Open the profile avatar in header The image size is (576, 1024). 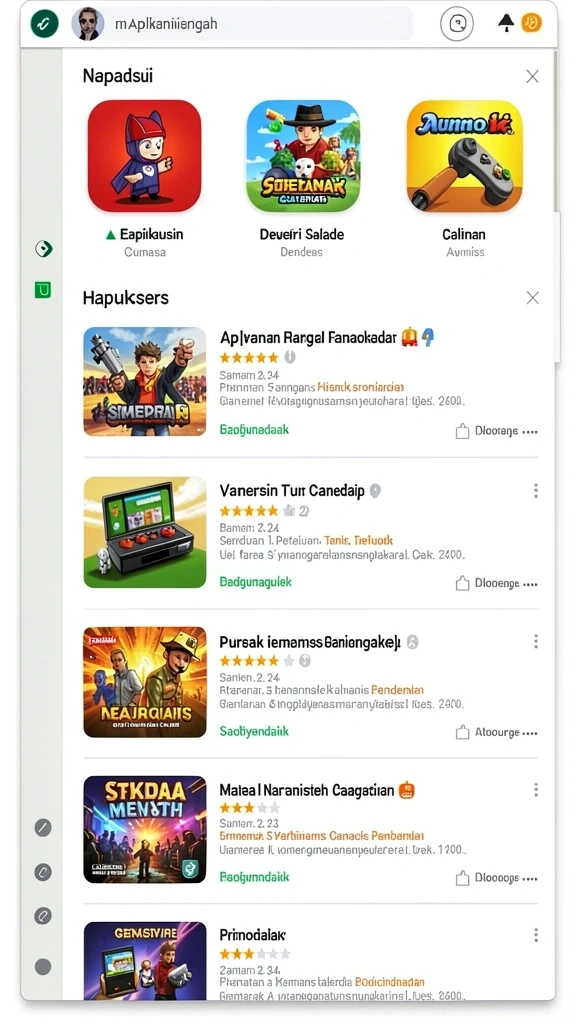coord(88,24)
